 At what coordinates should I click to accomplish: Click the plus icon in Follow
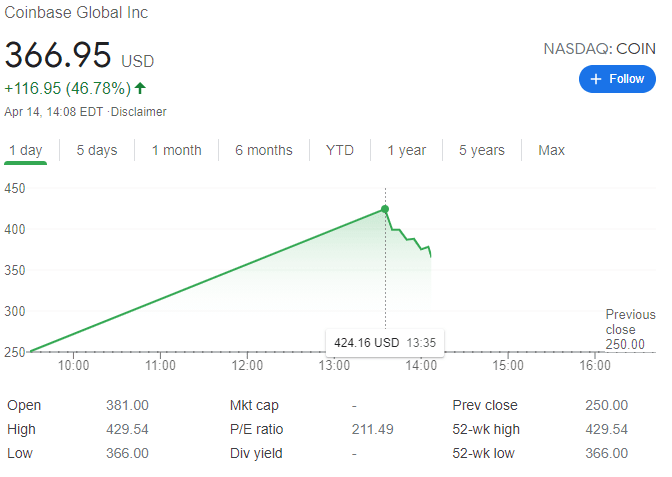pyautogui.click(x=596, y=79)
